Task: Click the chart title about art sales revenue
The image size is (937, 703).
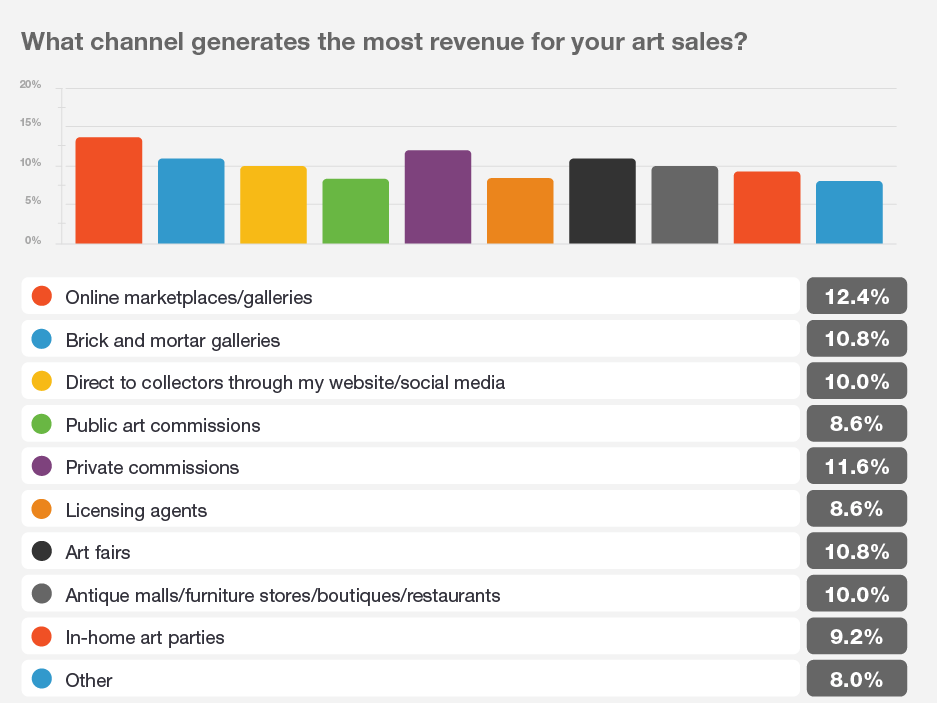Action: tap(385, 42)
